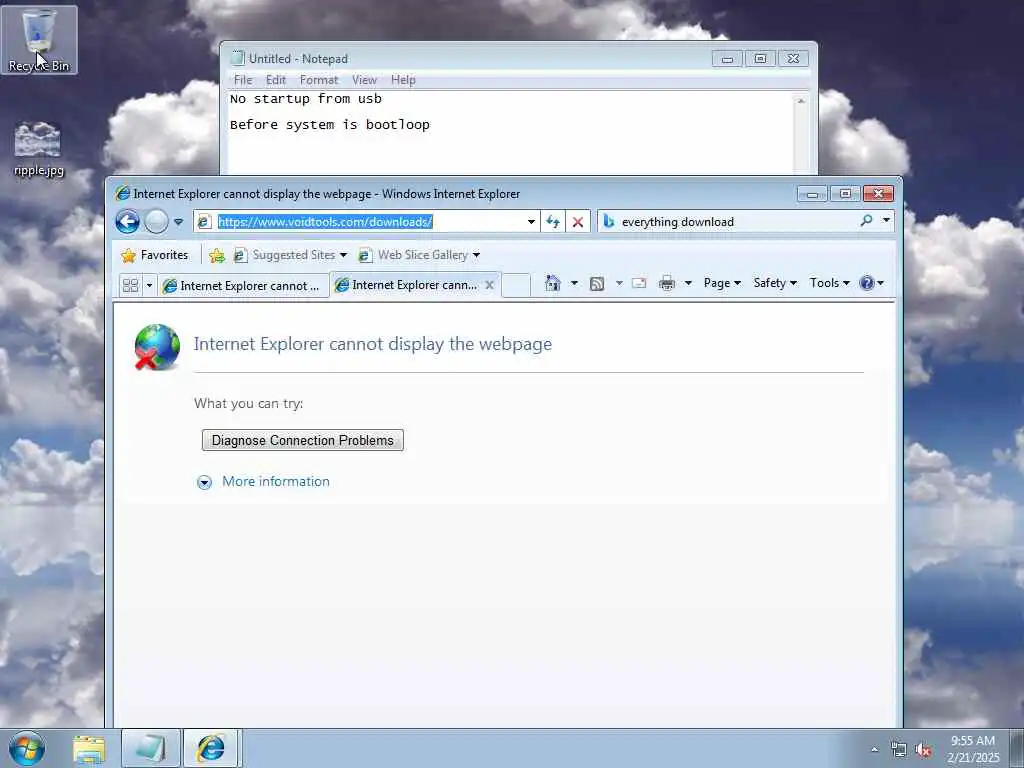Click Notepad scrollbar up arrow
The width and height of the screenshot is (1024, 768).
801,101
